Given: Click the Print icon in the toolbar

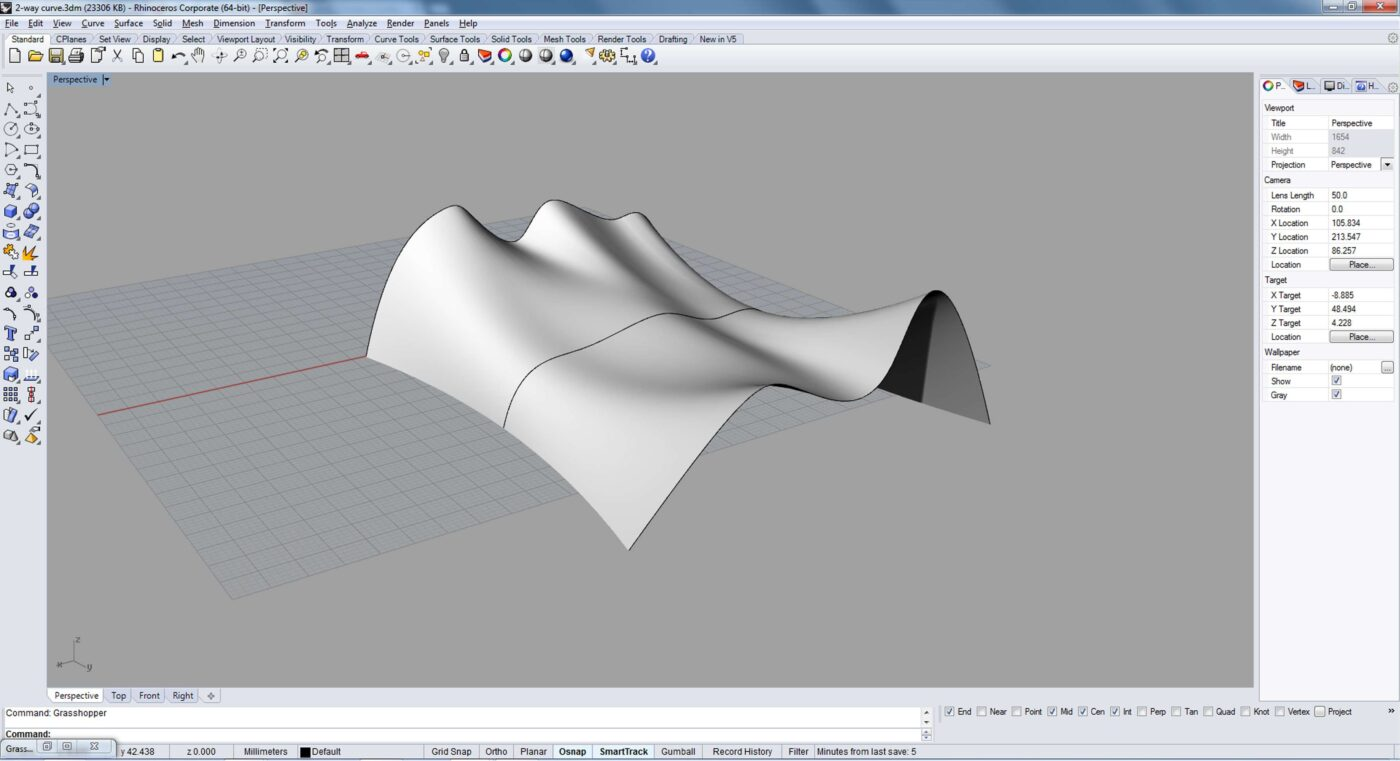Looking at the screenshot, I should click(x=76, y=57).
